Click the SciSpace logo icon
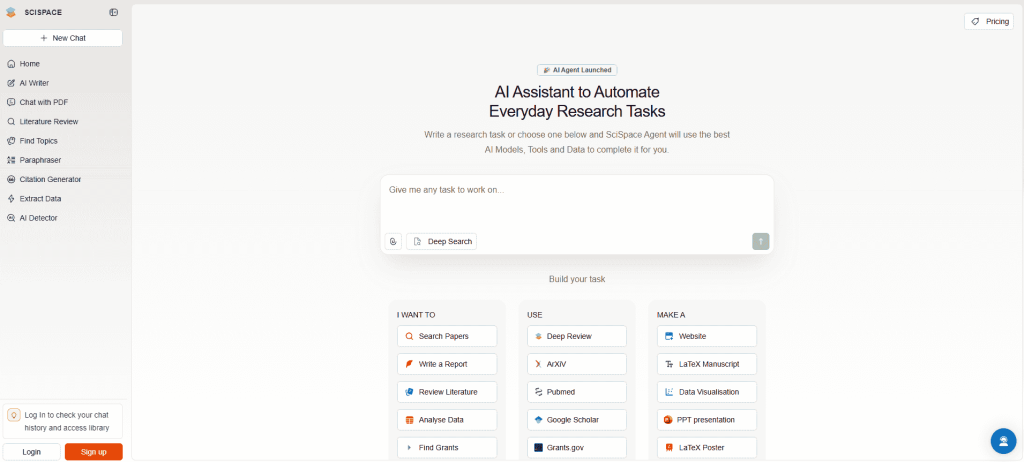 11,13
